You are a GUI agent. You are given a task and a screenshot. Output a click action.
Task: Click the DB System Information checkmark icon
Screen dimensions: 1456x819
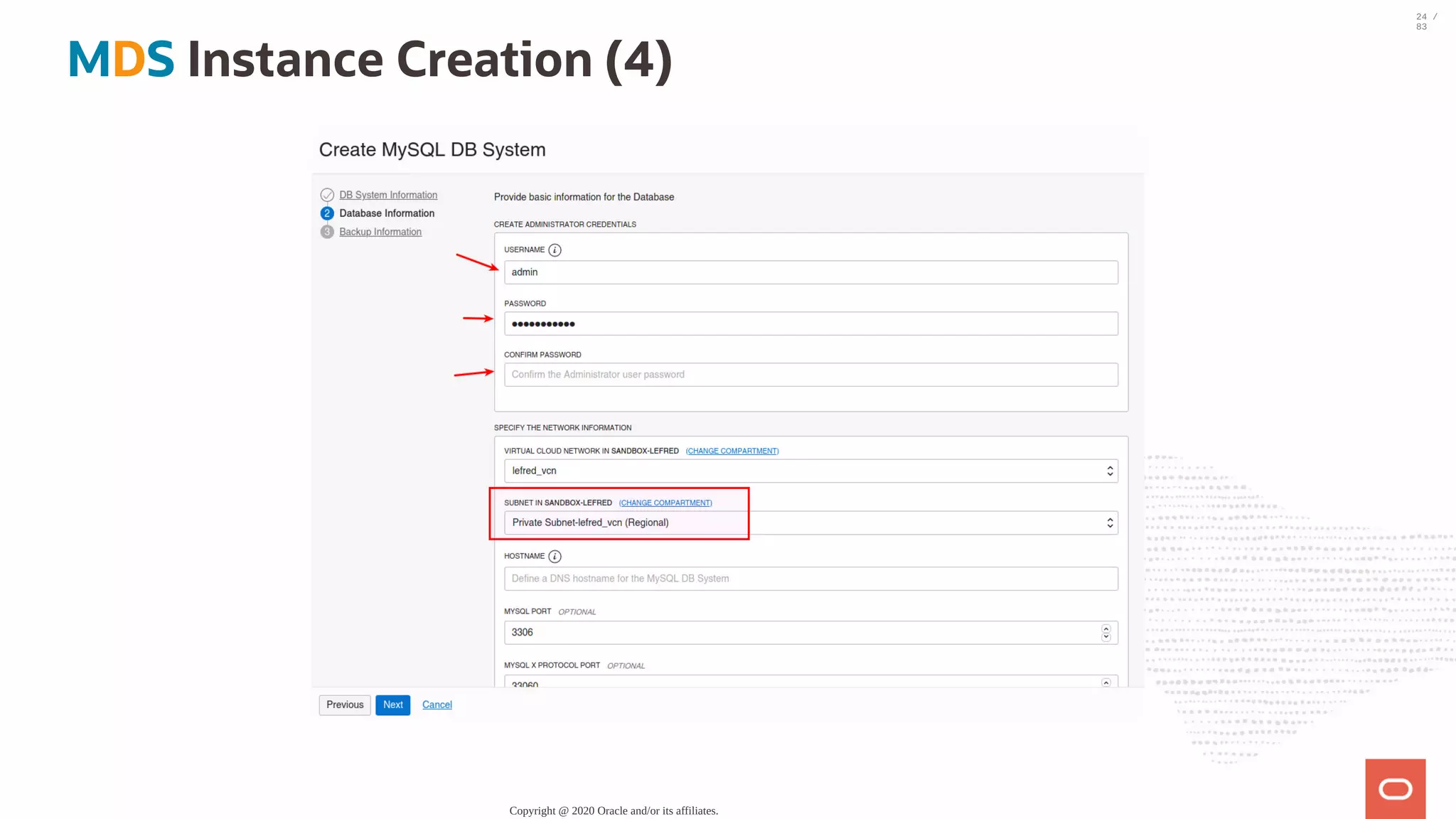click(327, 195)
